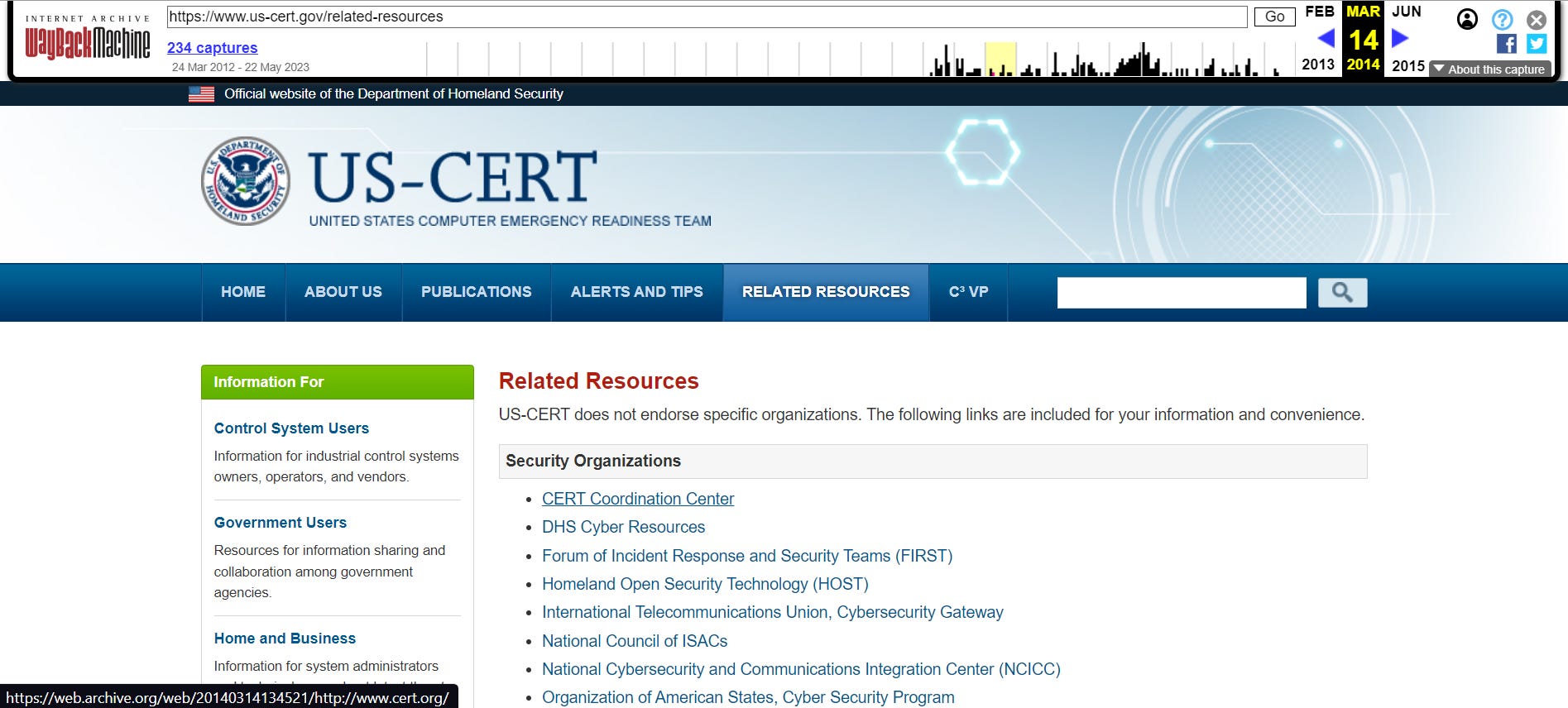
Task: Share capture on Facebook icon
Action: pos(1507,44)
